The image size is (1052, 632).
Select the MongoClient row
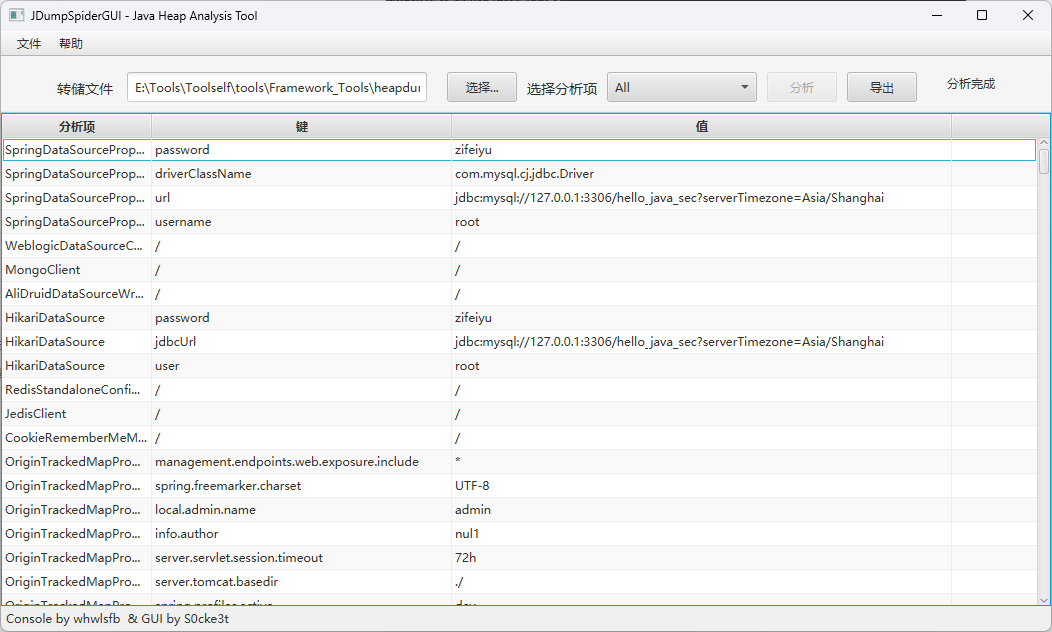tap(519, 270)
